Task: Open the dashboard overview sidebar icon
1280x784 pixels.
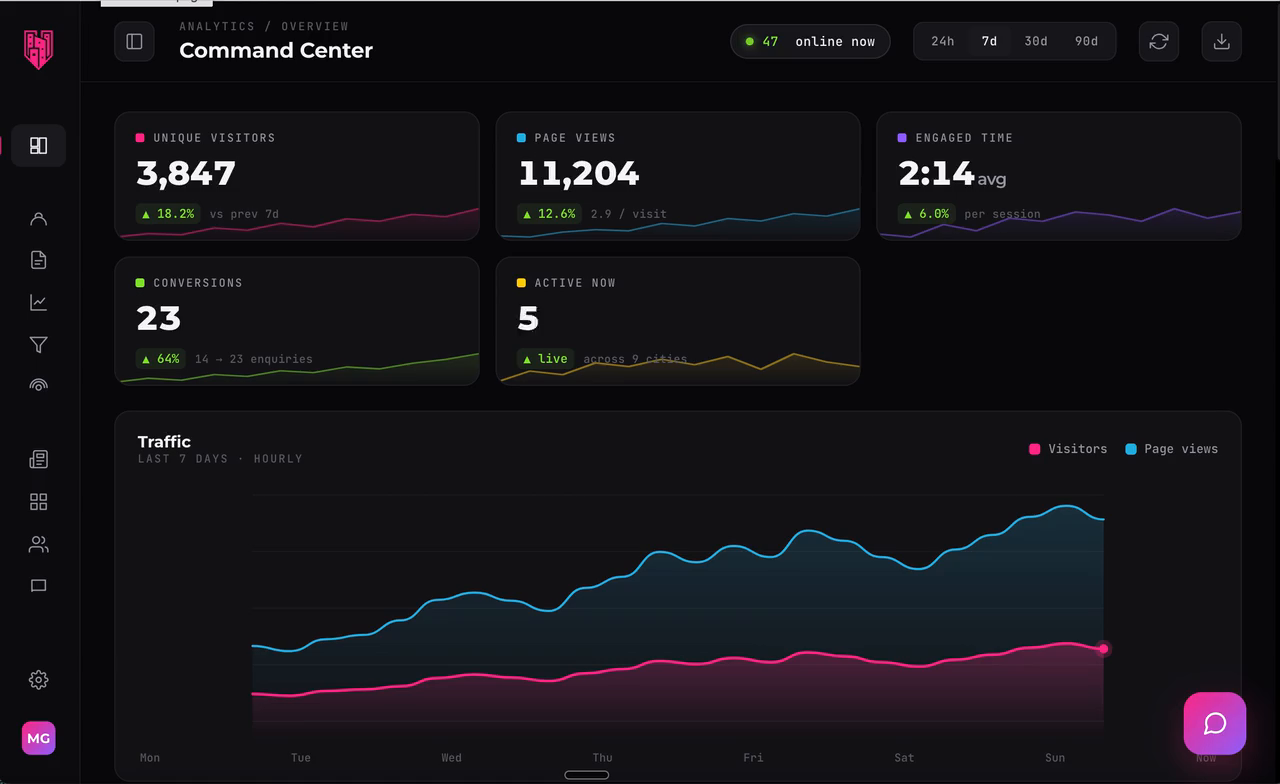Action: coord(38,145)
